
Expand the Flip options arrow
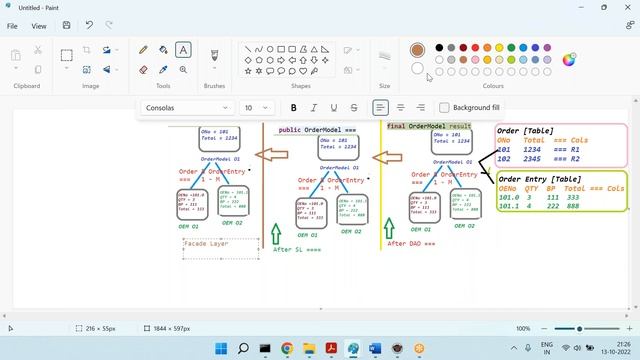pos(117,70)
